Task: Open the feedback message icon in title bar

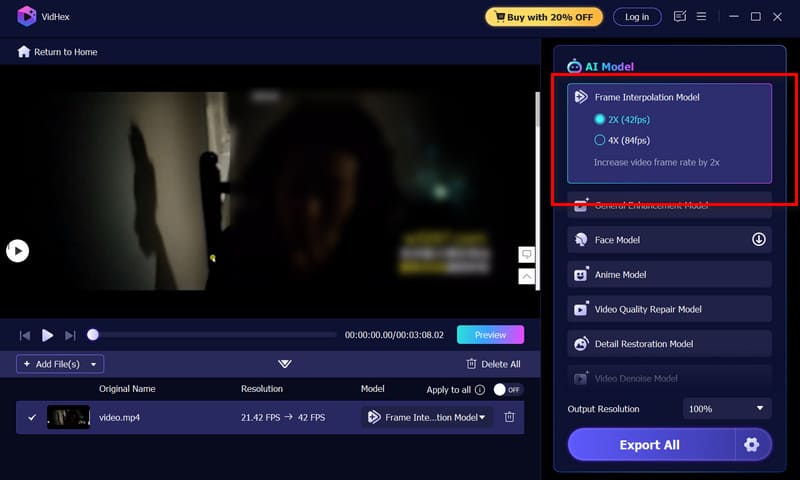Action: click(680, 17)
